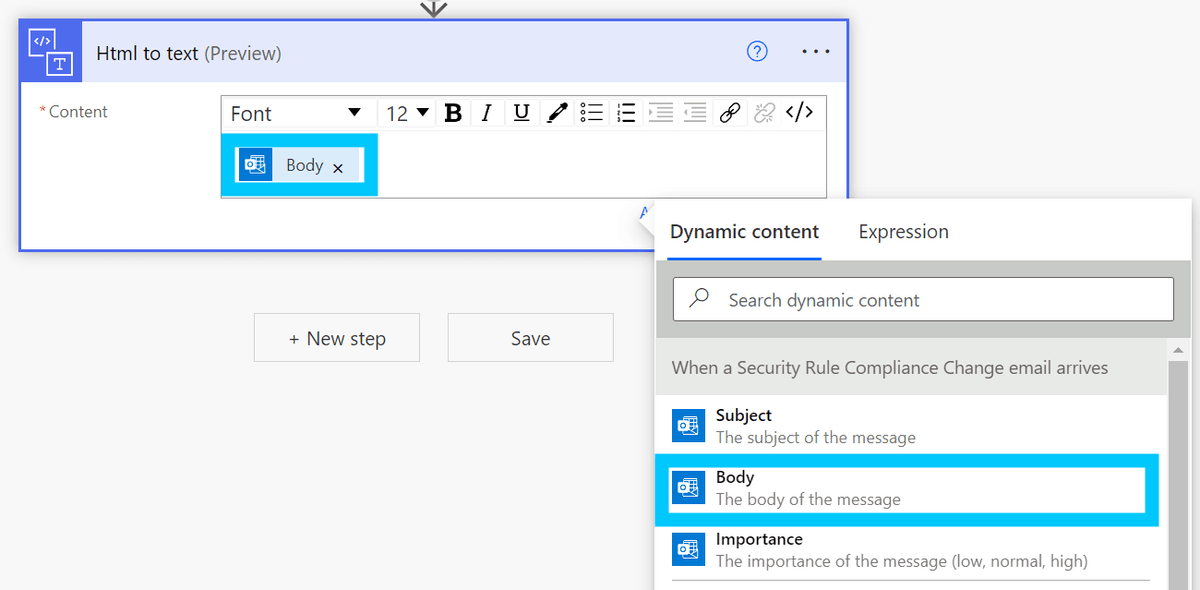Toggle italic formatting

pyautogui.click(x=487, y=113)
